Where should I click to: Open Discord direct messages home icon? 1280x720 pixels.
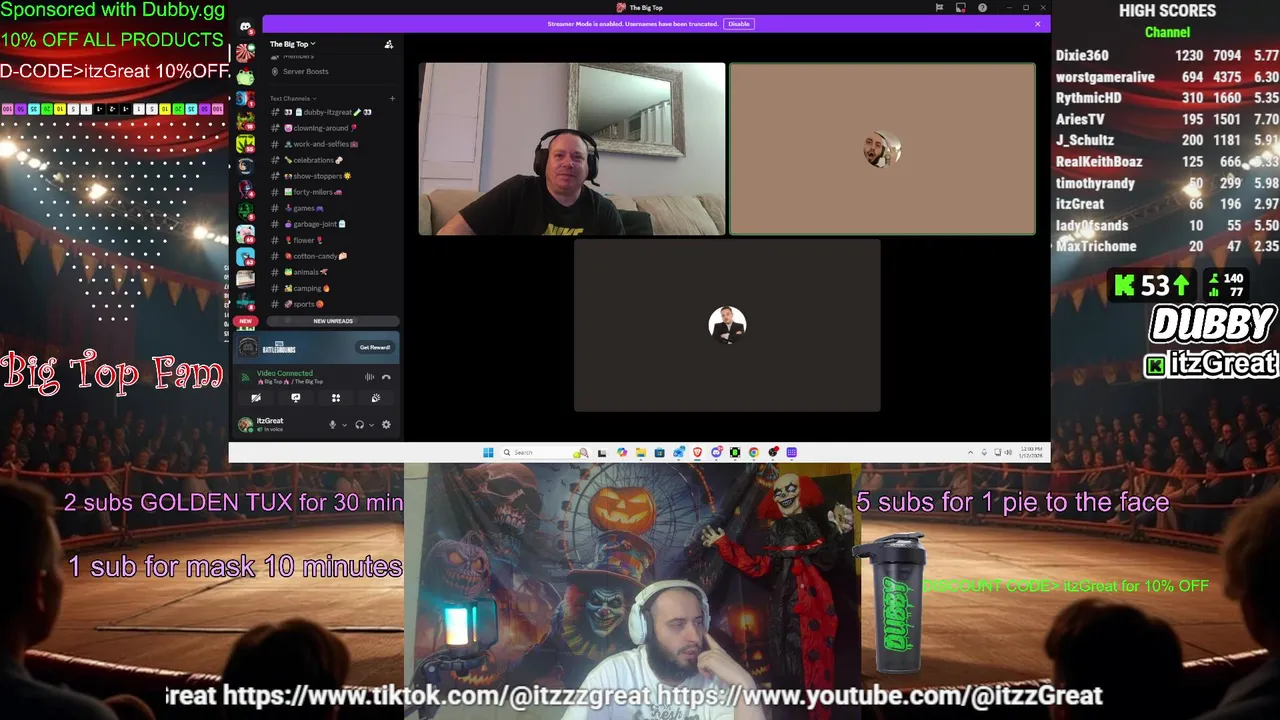pyautogui.click(x=246, y=27)
